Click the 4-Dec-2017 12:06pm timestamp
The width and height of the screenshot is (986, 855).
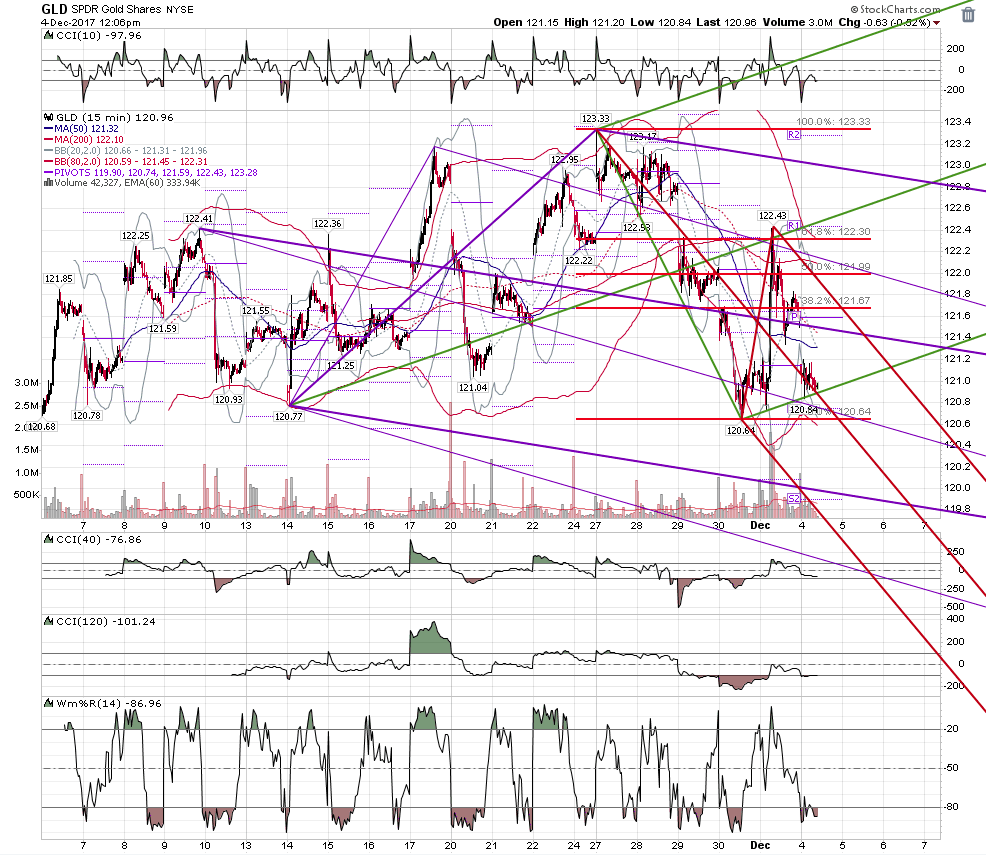(91, 23)
